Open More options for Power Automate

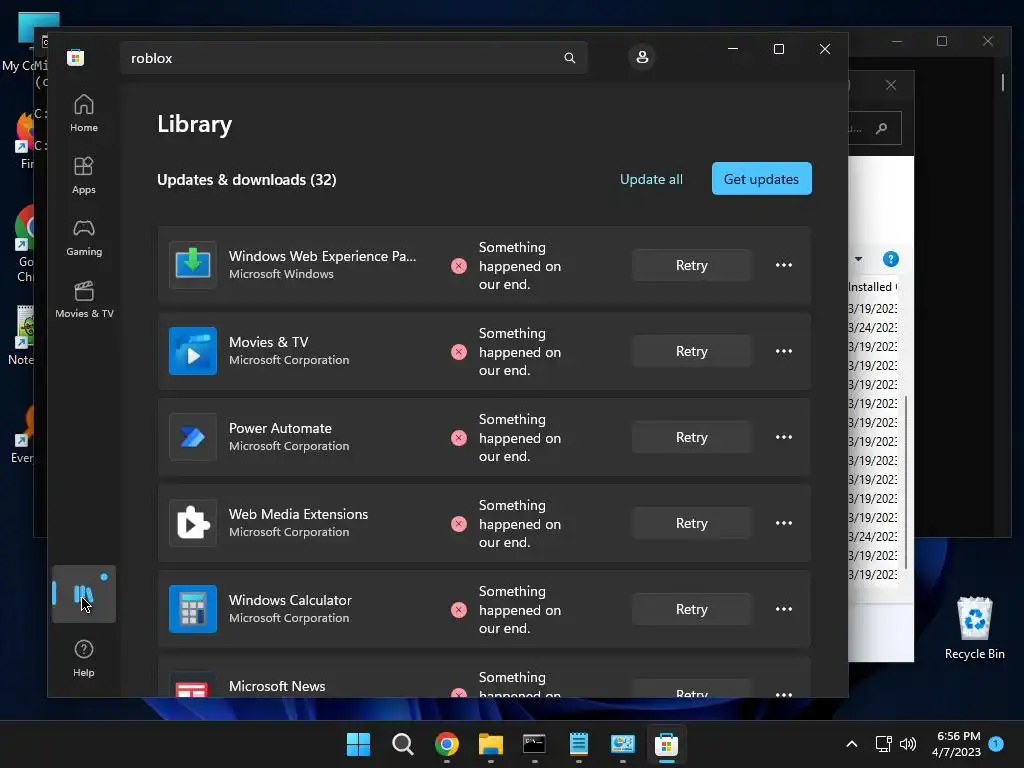pos(784,438)
